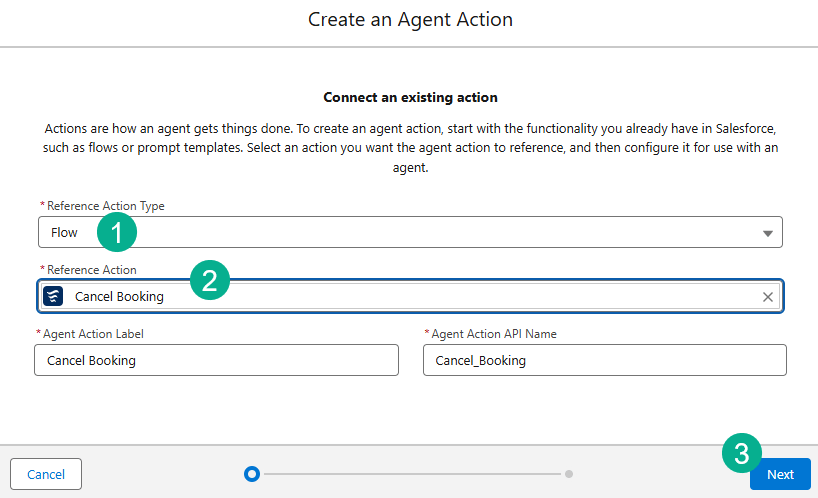The width and height of the screenshot is (818, 498).
Task: Click the Create an Agent Action title
Action: pos(410,20)
